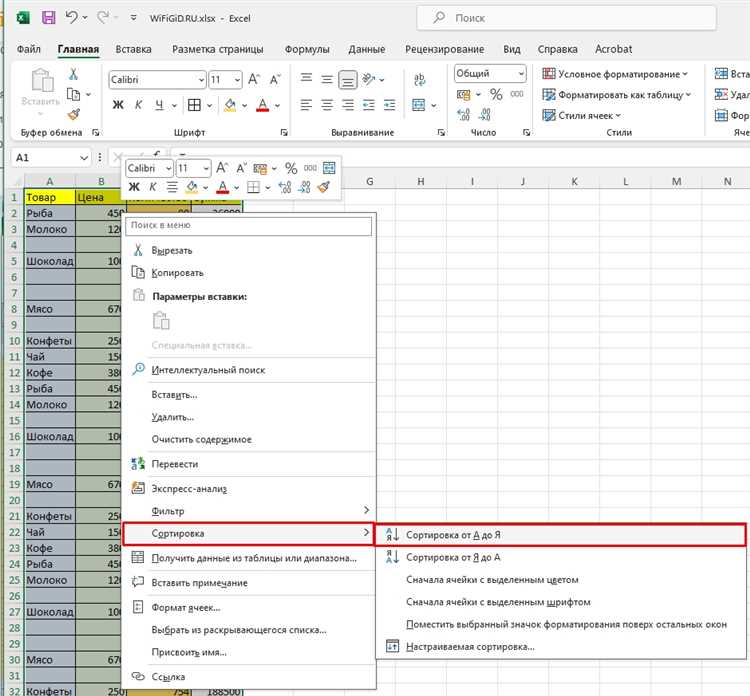This screenshot has height=696, width=750.
Task: Open the Файл tab
Action: pyautogui.click(x=29, y=49)
